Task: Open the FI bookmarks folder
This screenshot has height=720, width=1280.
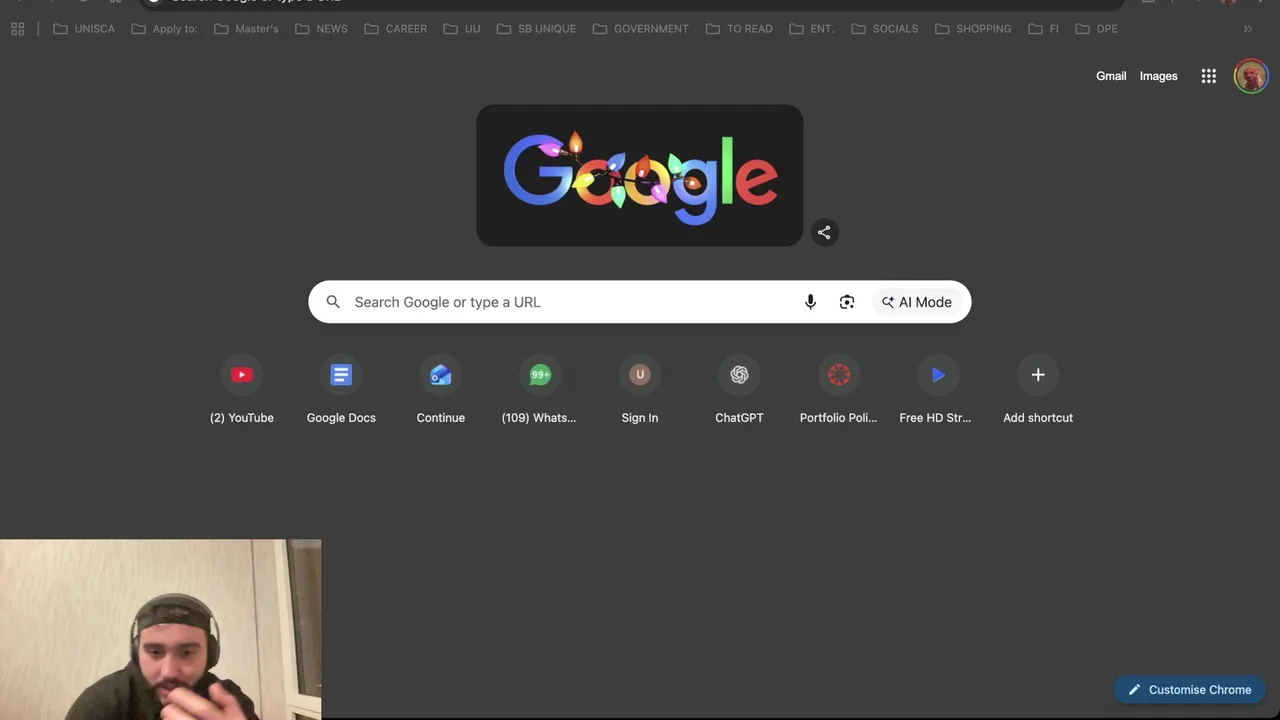Action: click(x=1044, y=29)
